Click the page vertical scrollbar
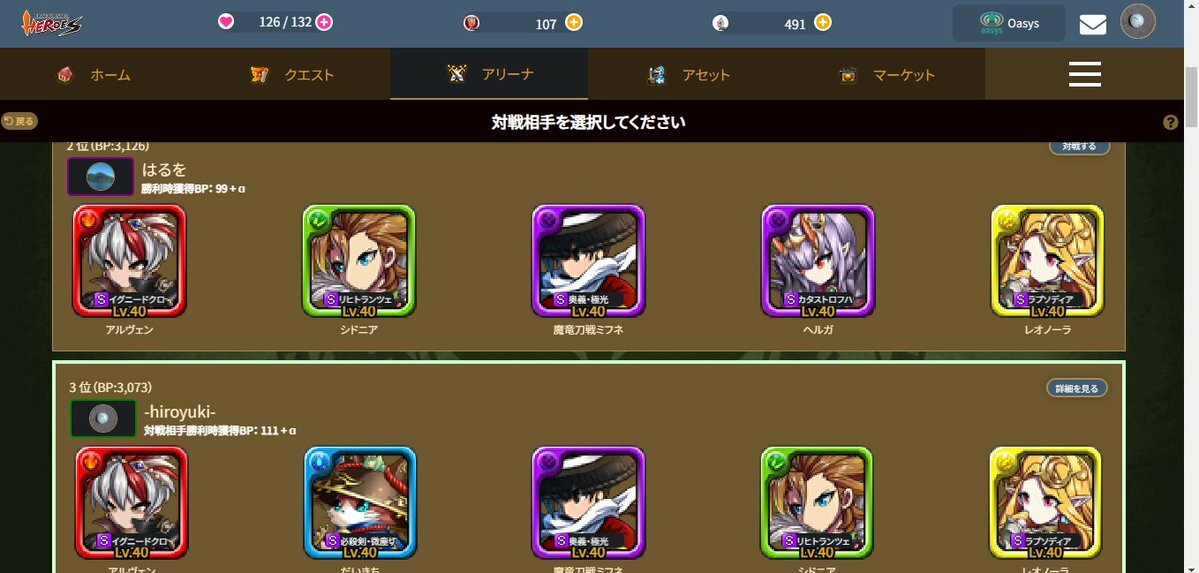This screenshot has height=573, width=1199. coord(1191,97)
